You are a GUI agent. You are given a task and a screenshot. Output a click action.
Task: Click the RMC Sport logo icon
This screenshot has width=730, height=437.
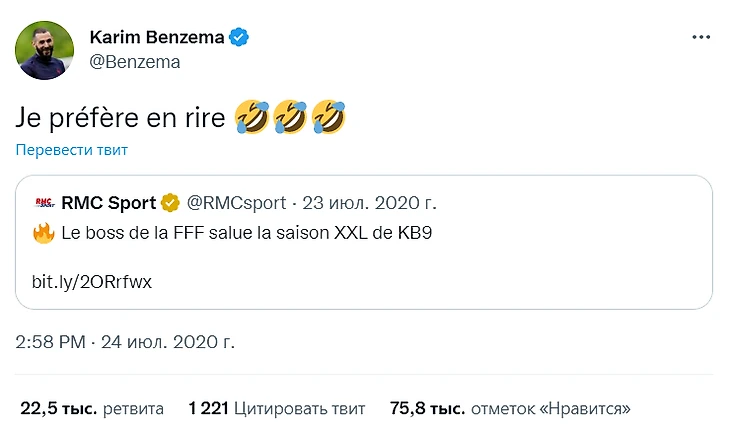44,203
